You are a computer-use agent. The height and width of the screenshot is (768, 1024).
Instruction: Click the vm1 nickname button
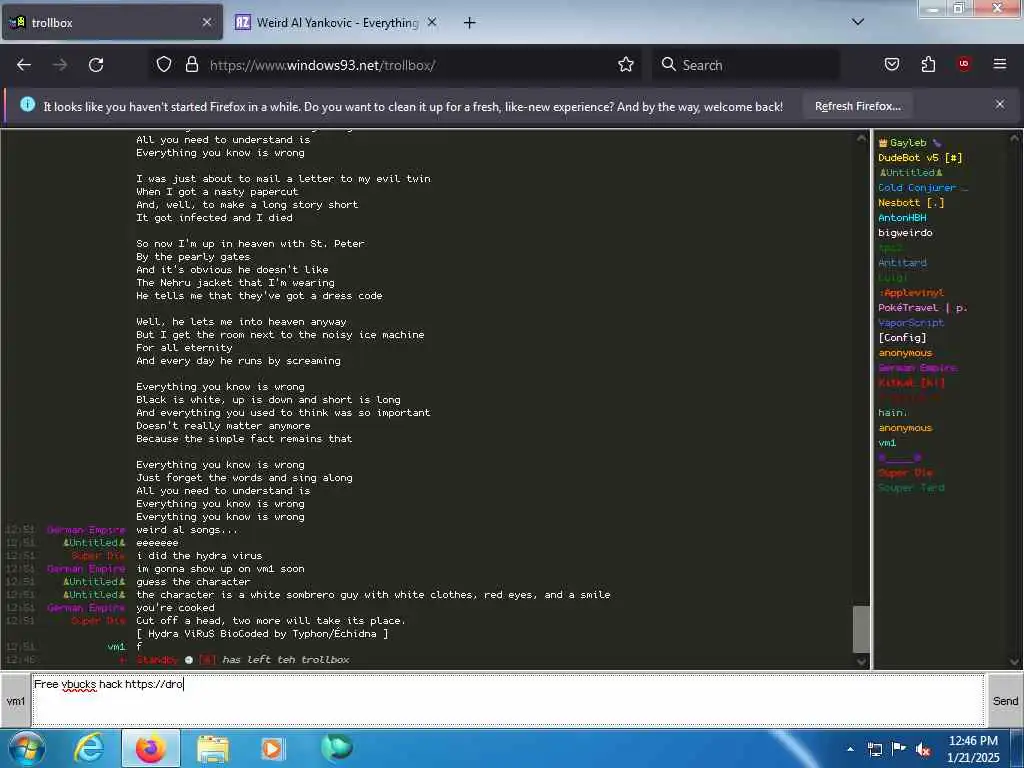click(16, 701)
